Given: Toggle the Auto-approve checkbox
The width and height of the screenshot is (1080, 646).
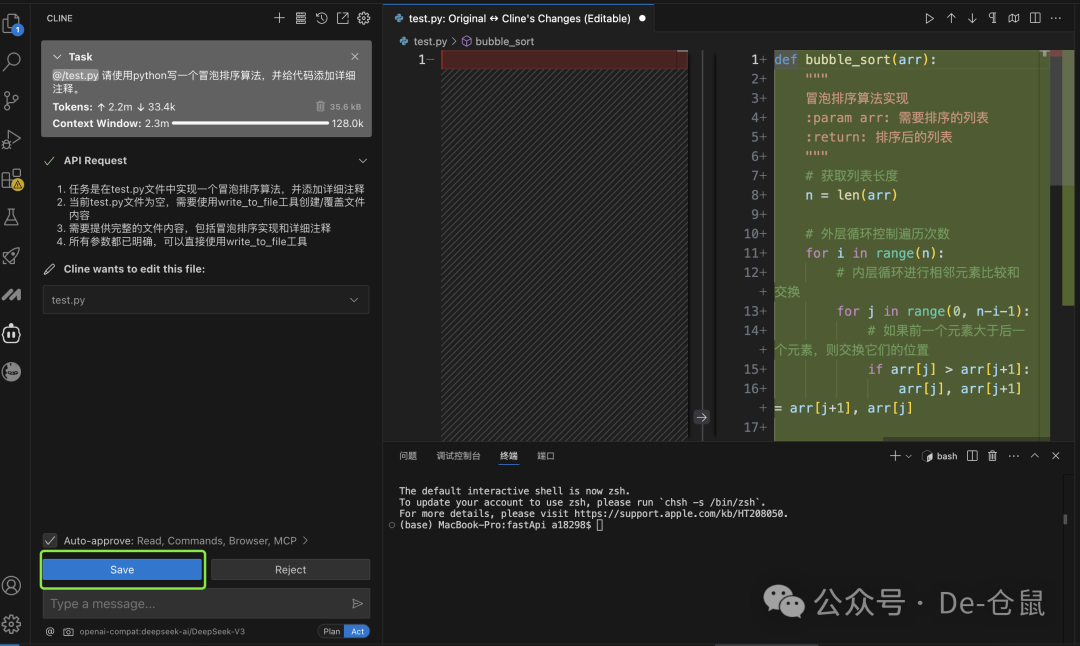Looking at the screenshot, I should [x=50, y=540].
